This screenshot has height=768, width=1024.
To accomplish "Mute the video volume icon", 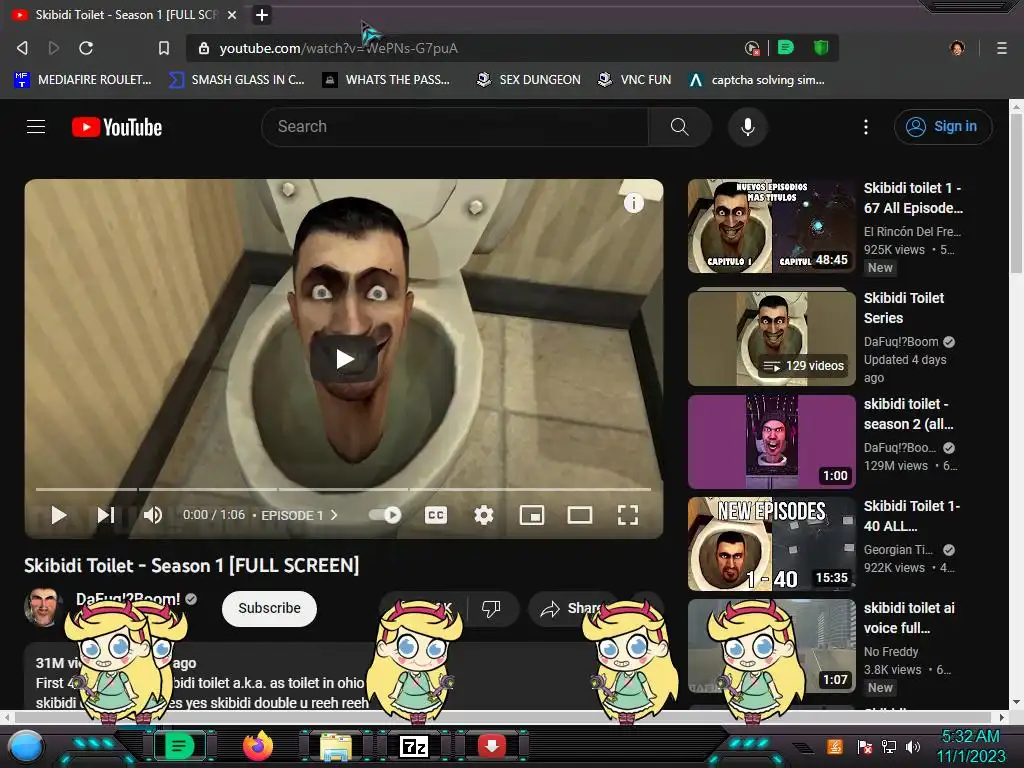I will coord(153,515).
